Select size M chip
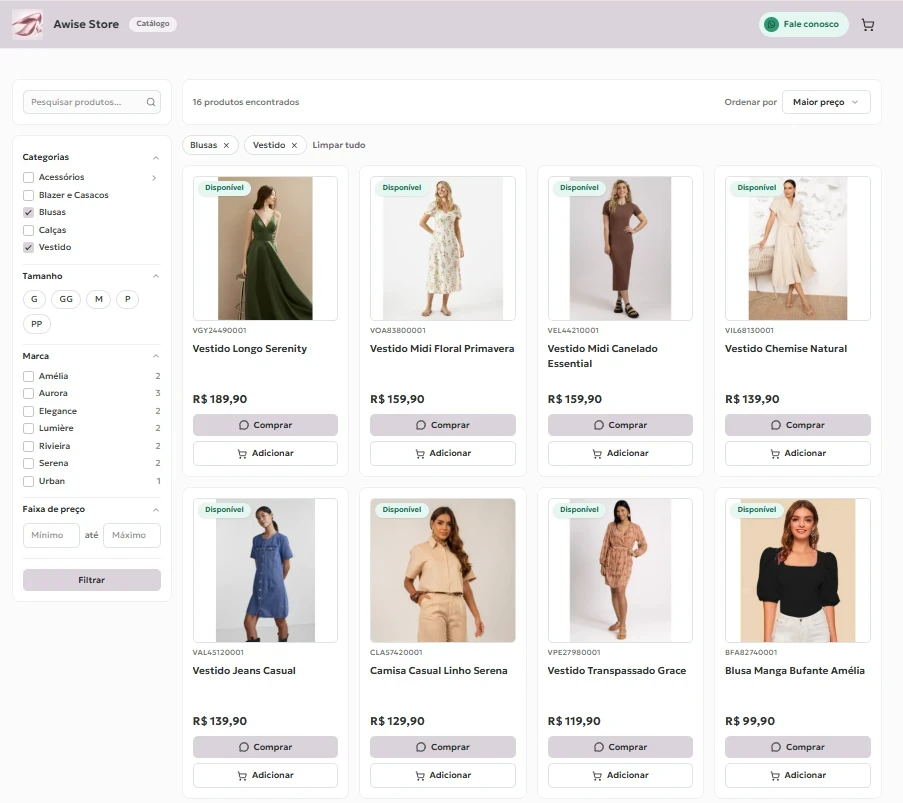The image size is (903, 803). 98,300
